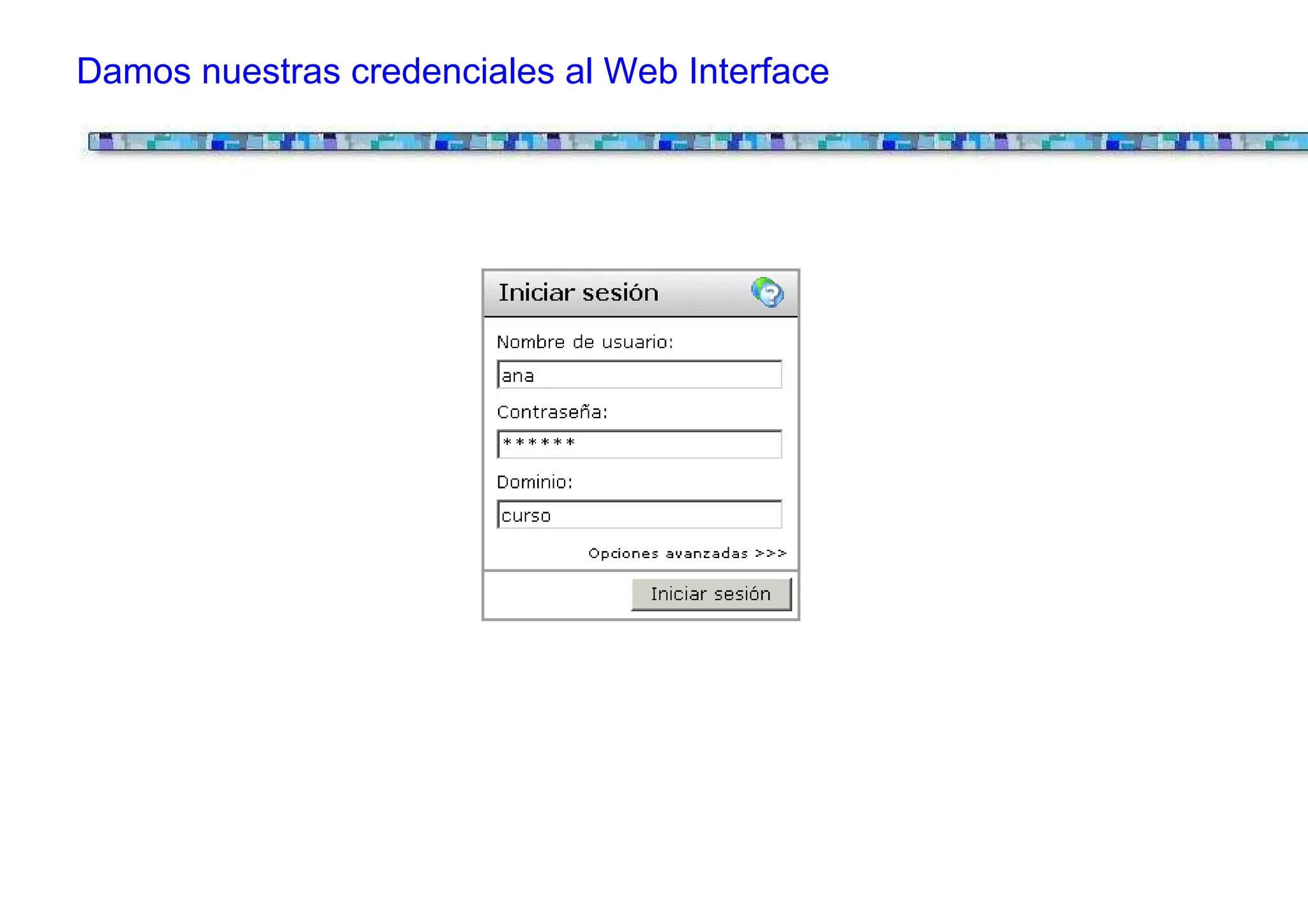Click the 'Dominio:' label
The width and height of the screenshot is (1308, 924).
coord(535,482)
